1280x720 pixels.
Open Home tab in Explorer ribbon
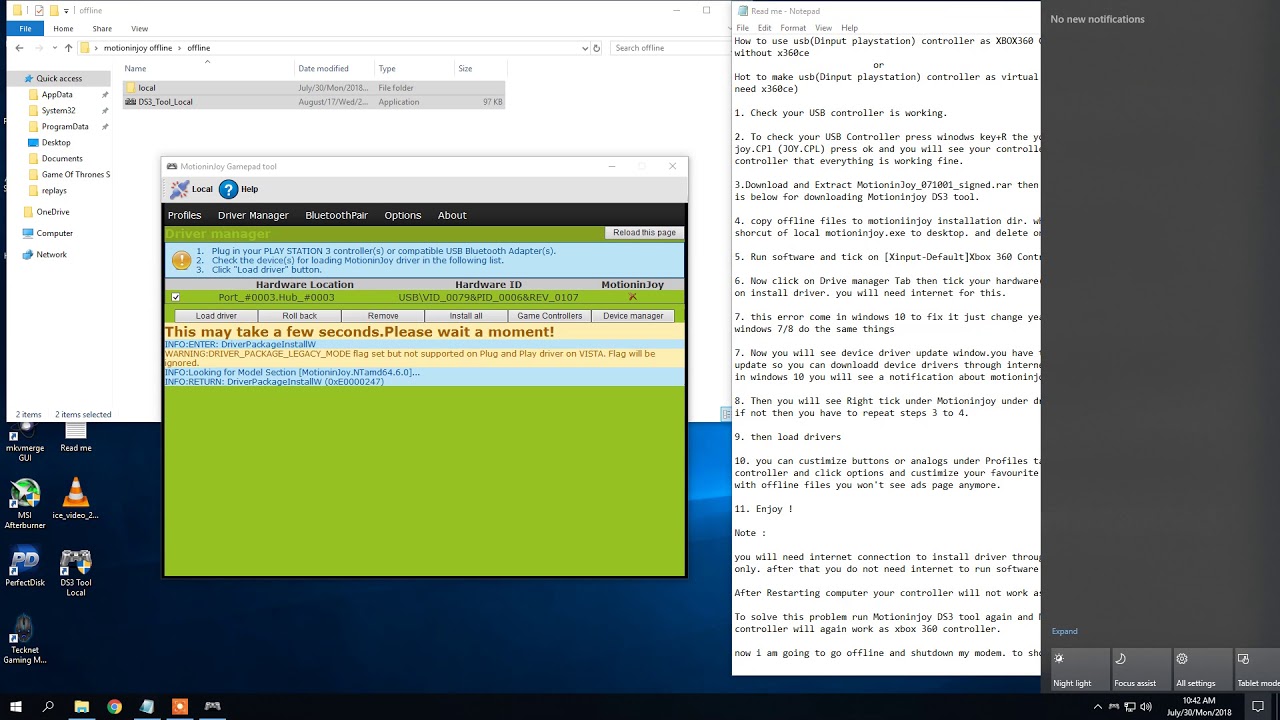63,29
